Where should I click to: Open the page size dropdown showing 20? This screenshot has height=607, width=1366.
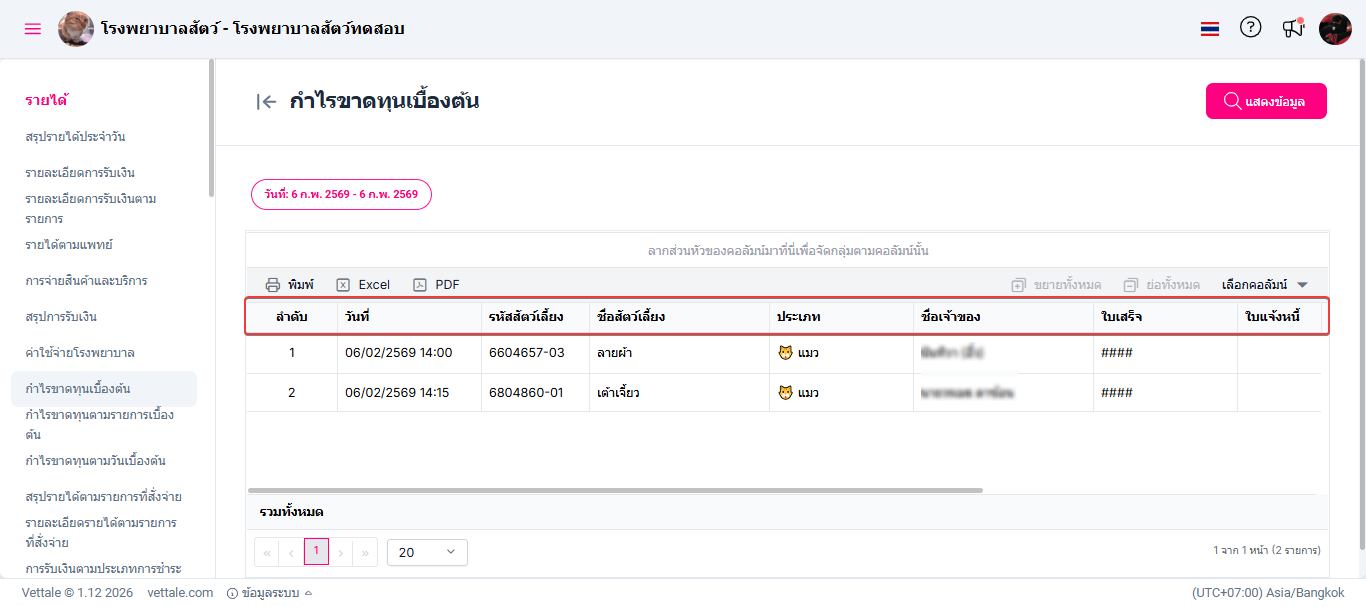tap(427, 552)
